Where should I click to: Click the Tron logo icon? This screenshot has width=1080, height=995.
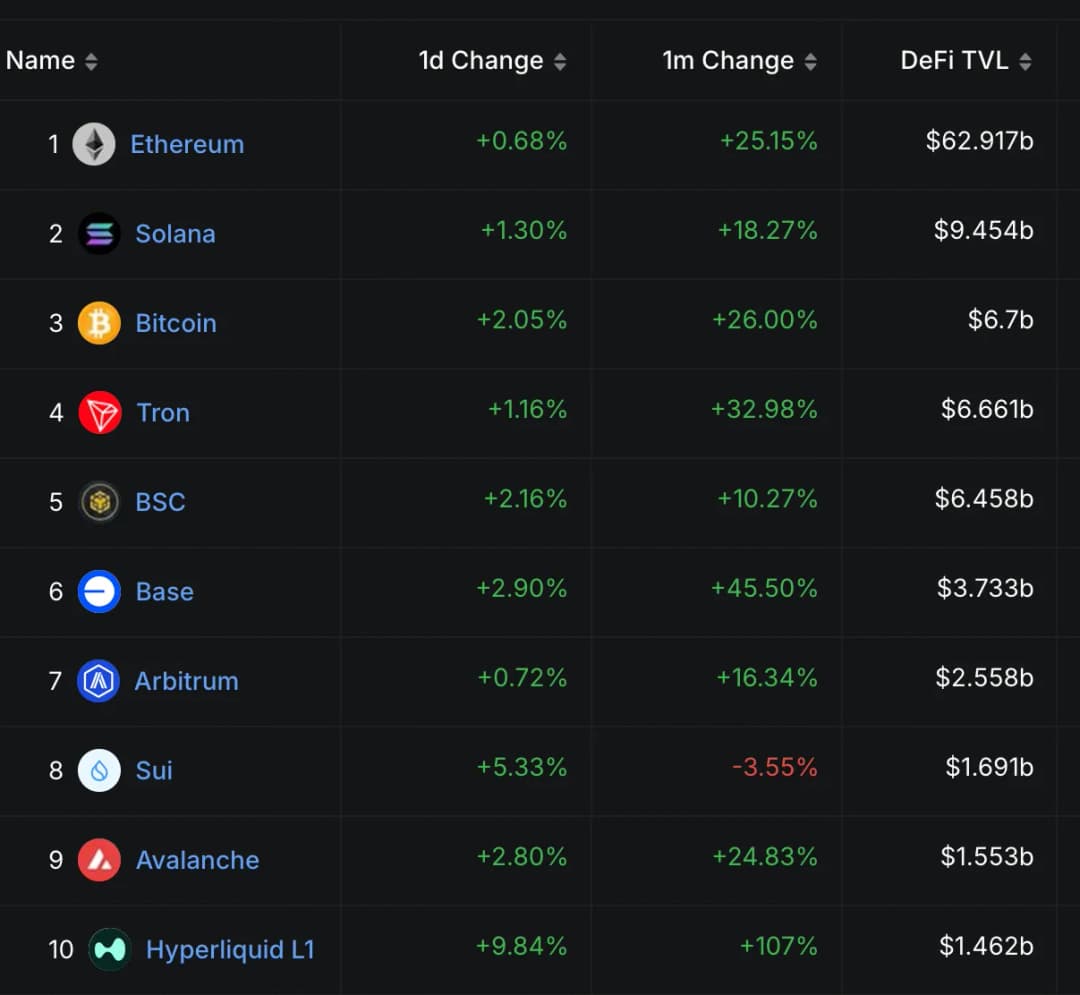[99, 412]
